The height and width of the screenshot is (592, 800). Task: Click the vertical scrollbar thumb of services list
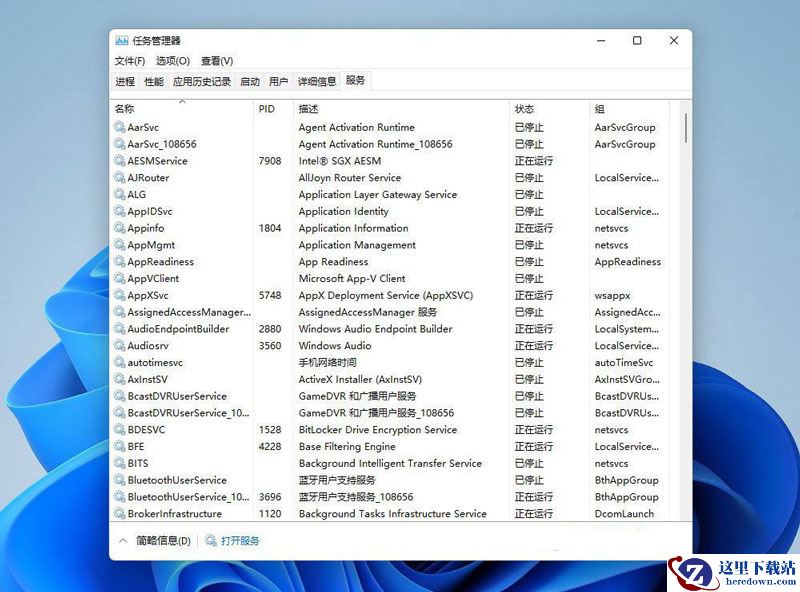(x=686, y=128)
